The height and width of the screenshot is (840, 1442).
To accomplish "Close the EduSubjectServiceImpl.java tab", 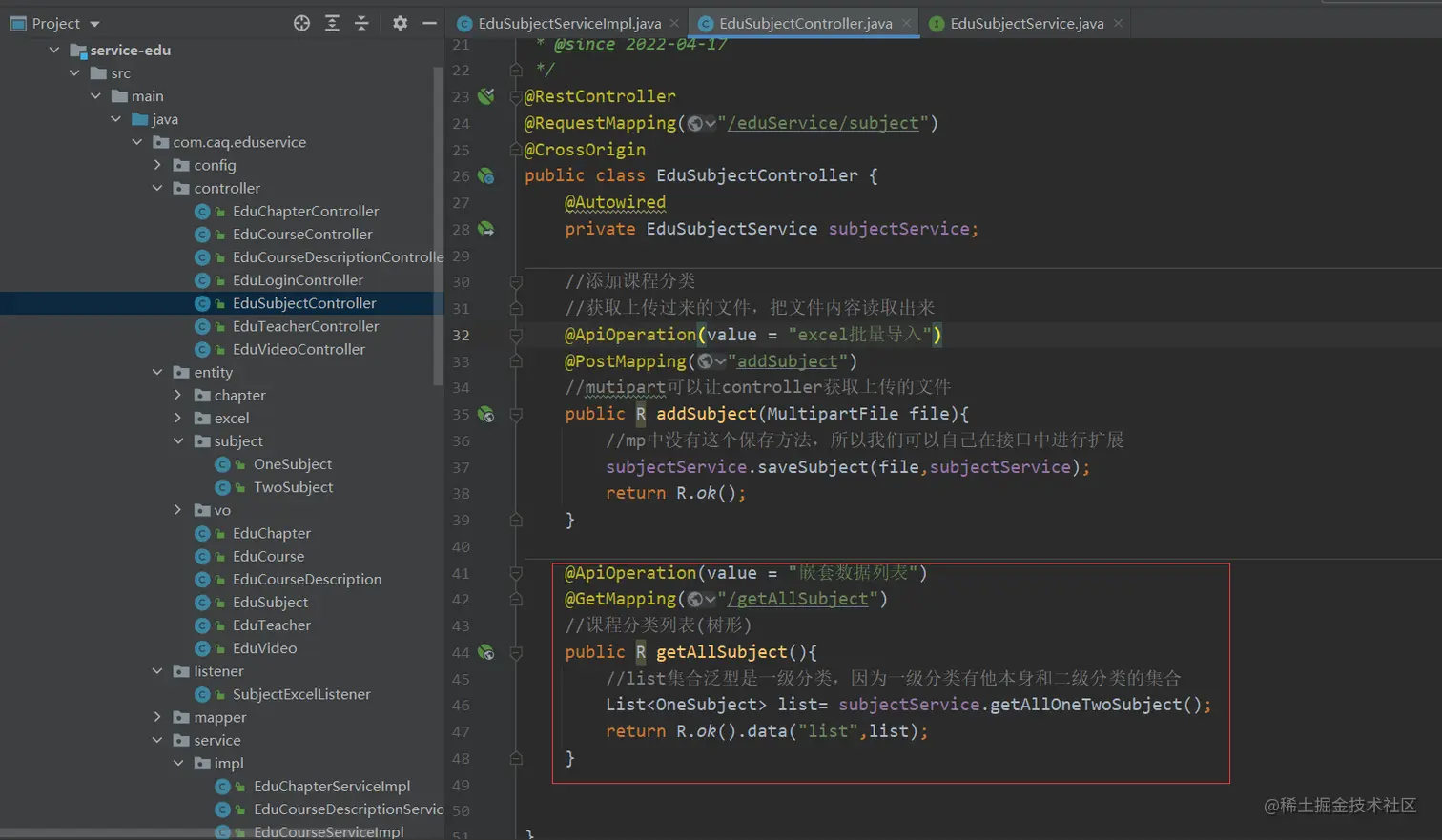I will point(675,23).
